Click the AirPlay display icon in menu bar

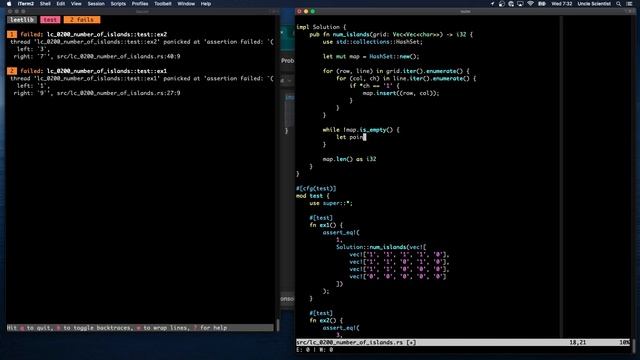(x=520, y=4)
